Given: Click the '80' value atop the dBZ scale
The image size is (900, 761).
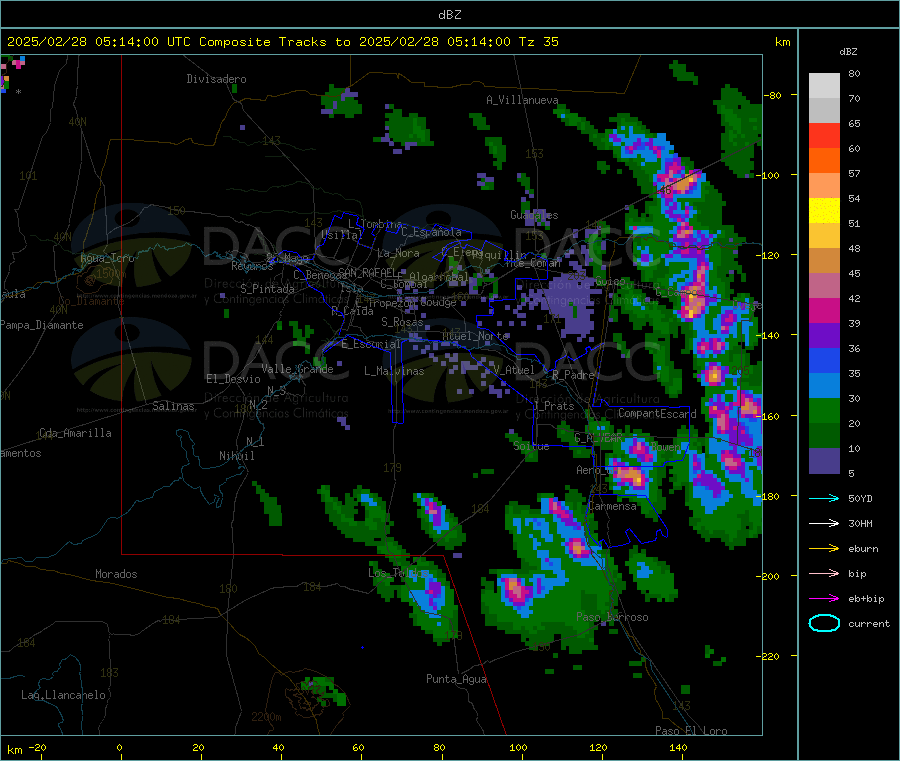Looking at the screenshot, I should point(854,73).
